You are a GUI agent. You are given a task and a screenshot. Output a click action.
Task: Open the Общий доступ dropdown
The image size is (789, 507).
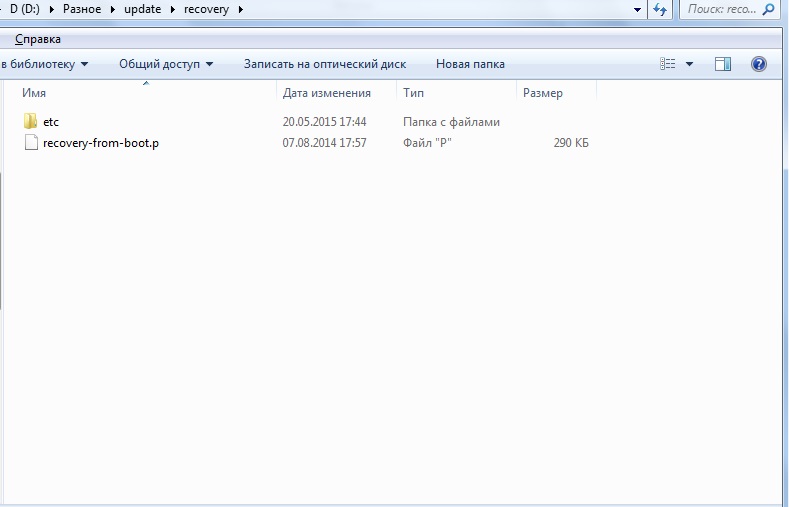(166, 64)
